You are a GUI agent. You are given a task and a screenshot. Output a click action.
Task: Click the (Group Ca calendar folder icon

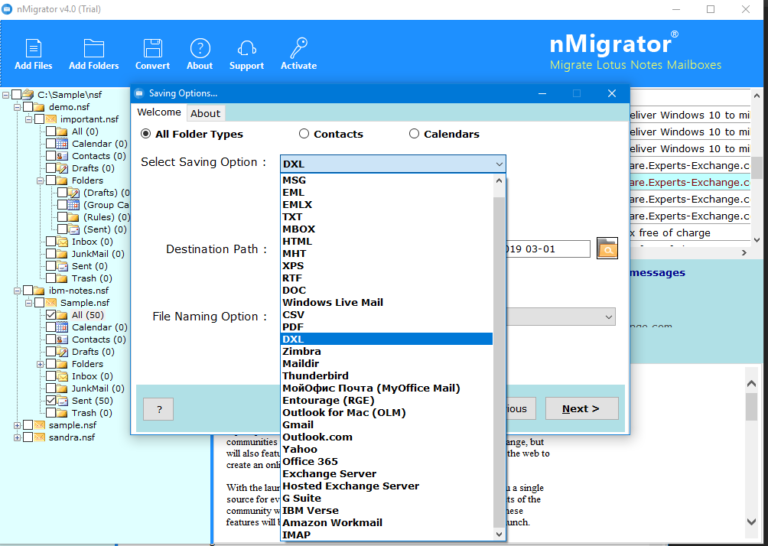click(x=73, y=205)
